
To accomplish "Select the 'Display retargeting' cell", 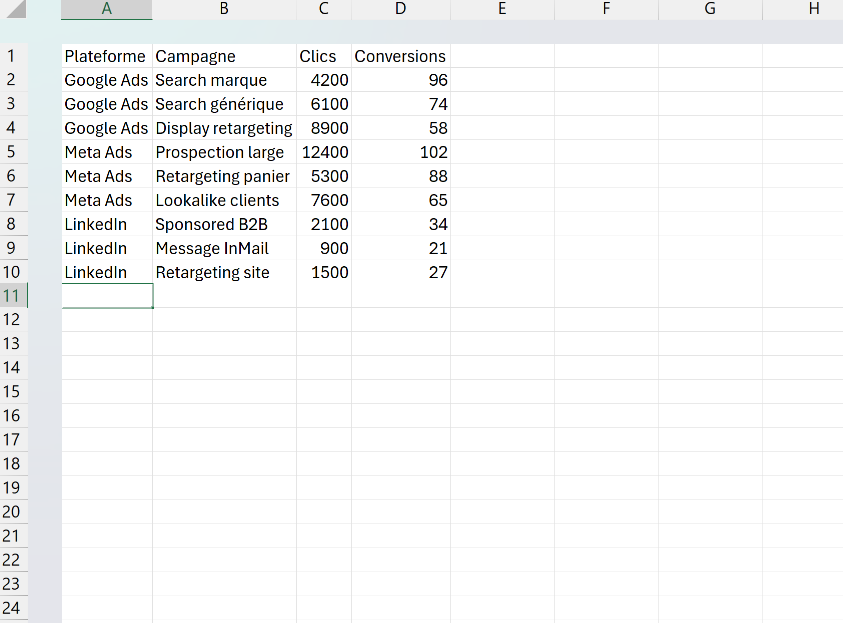I will click(224, 128).
